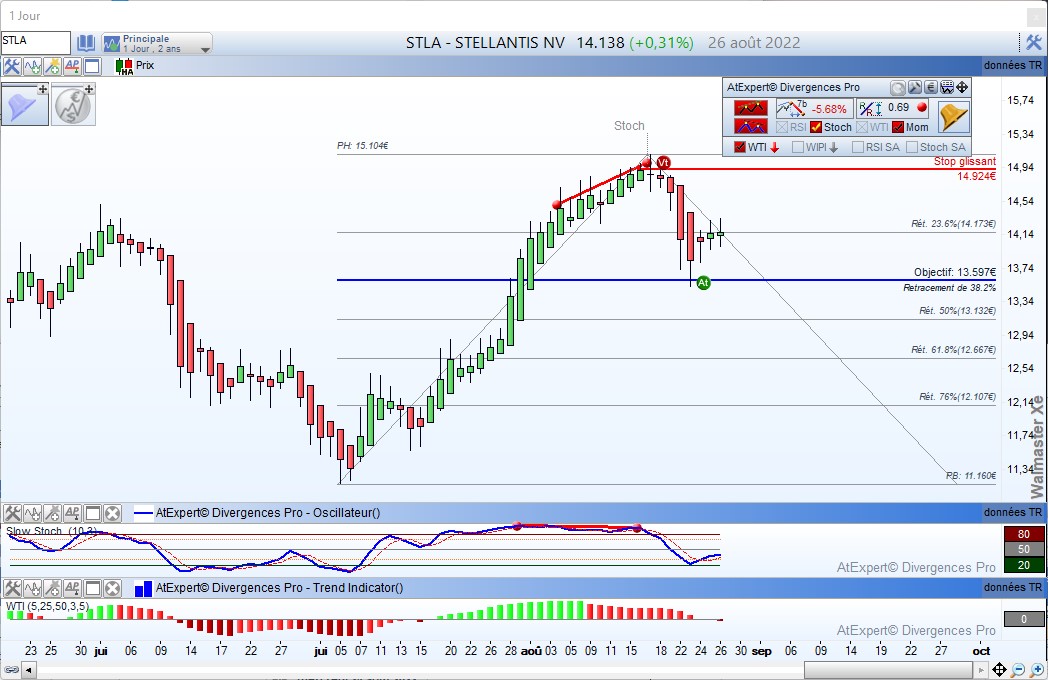Open AP tool in price chart toolbar
The image size is (1048, 680).
pyautogui.click(x=72, y=66)
